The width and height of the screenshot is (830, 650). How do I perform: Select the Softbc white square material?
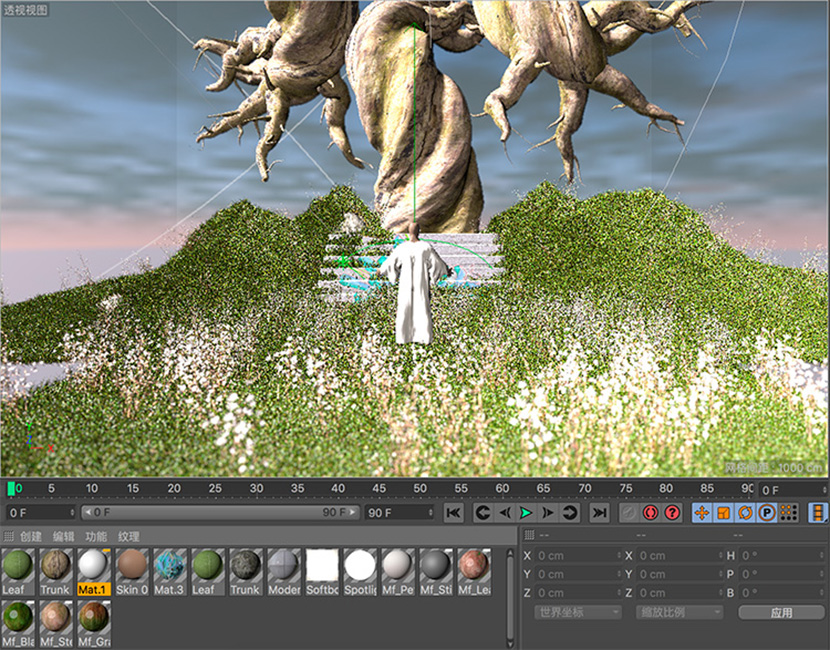[x=322, y=572]
